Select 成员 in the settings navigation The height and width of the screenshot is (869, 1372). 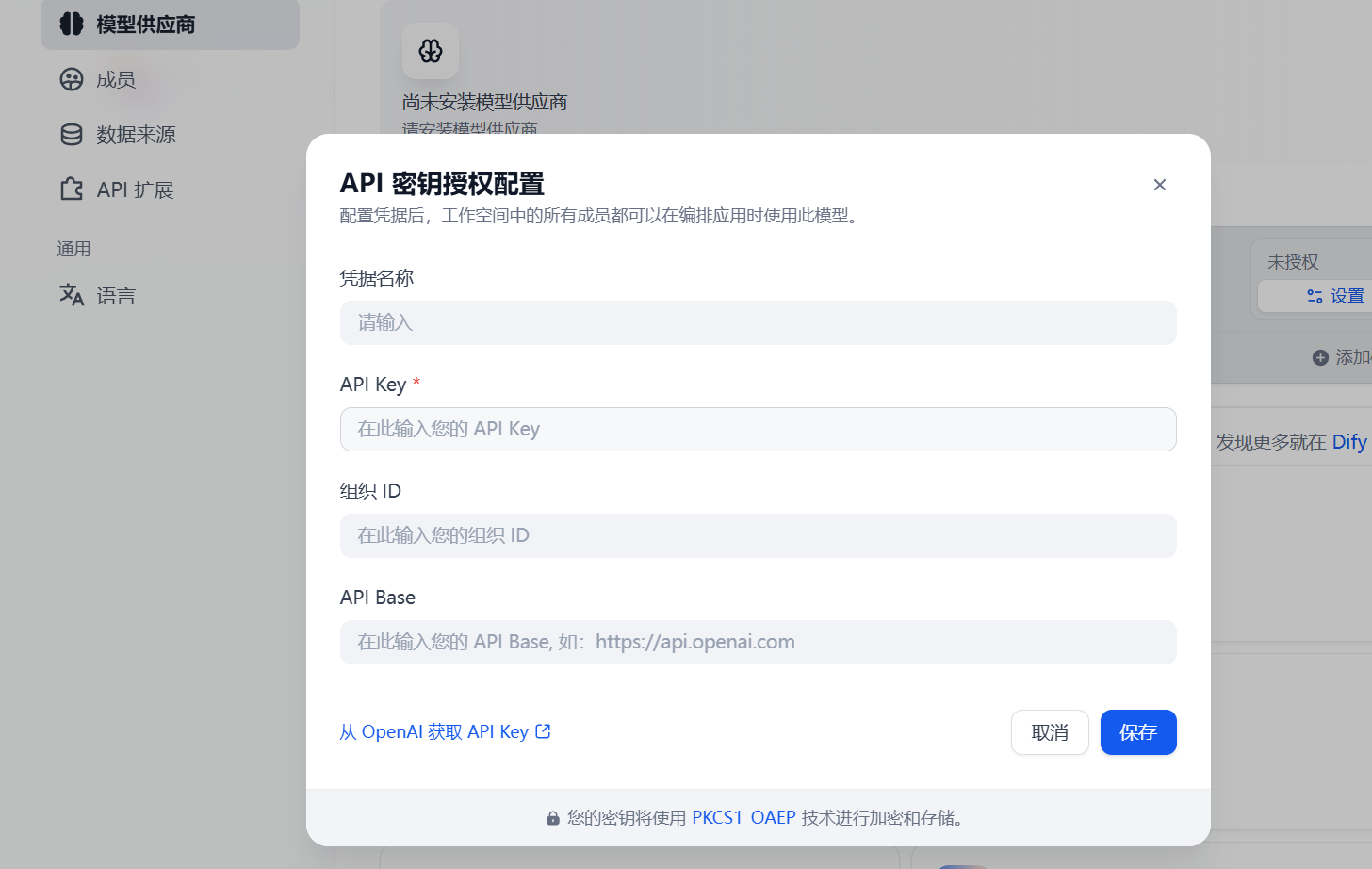113,79
